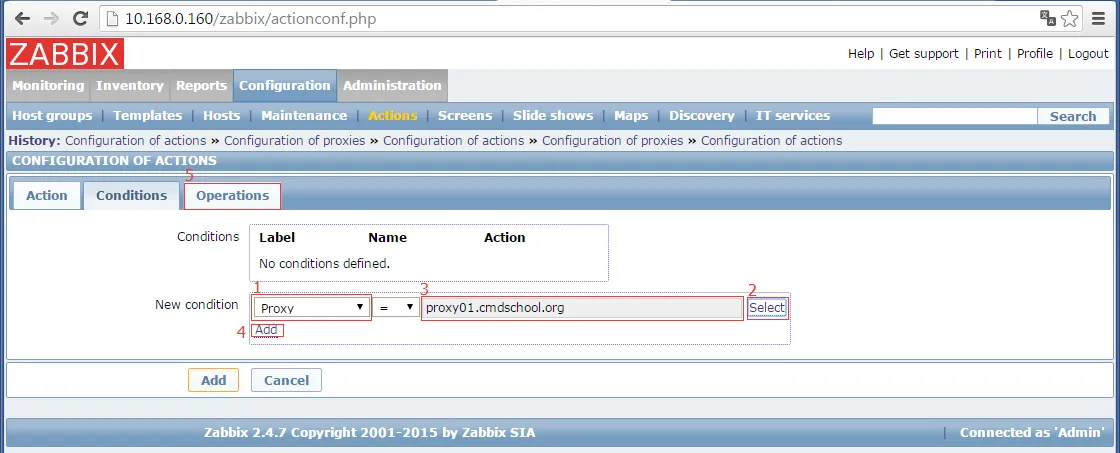Reload the page with refresh icon

click(x=81, y=19)
